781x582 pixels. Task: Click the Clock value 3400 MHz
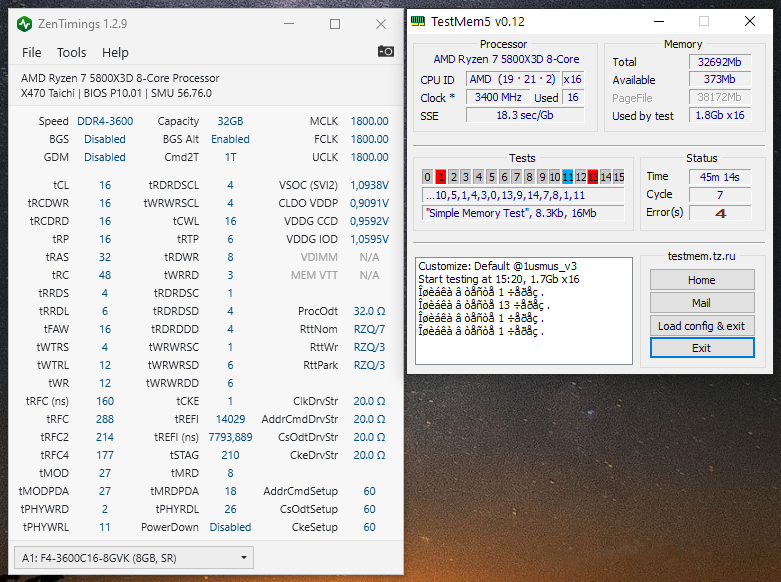click(x=498, y=97)
